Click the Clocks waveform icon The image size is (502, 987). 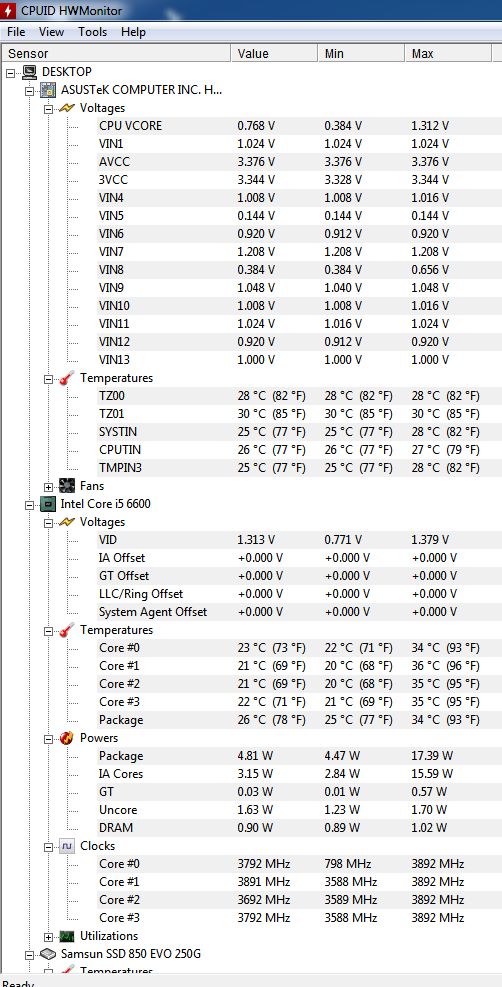(67, 846)
